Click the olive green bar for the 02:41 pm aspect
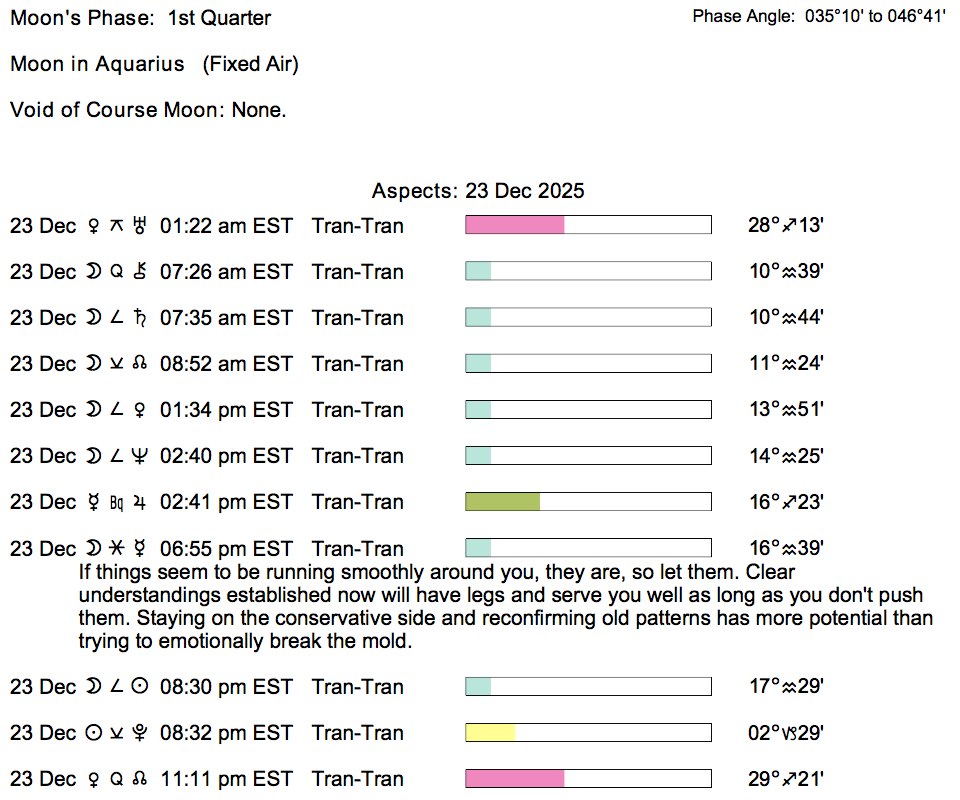 pyautogui.click(x=503, y=502)
